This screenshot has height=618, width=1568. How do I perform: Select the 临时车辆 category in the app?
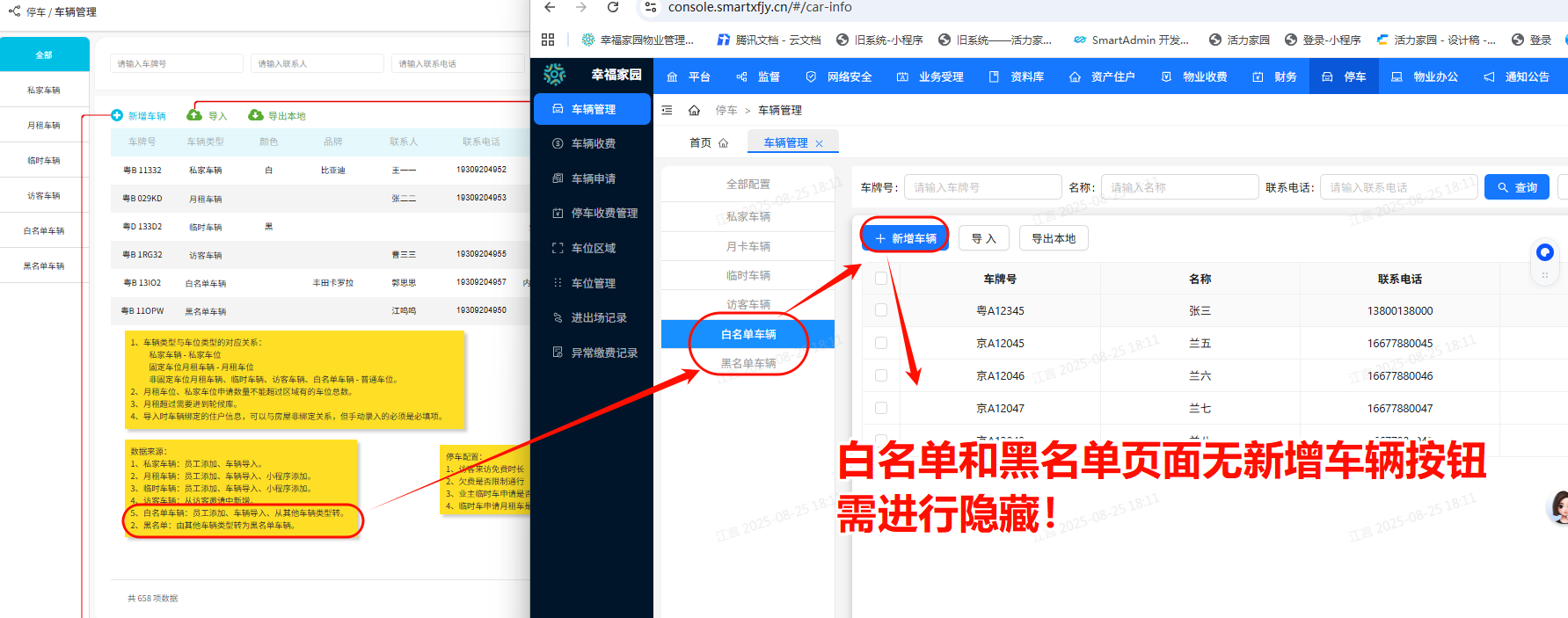(748, 275)
